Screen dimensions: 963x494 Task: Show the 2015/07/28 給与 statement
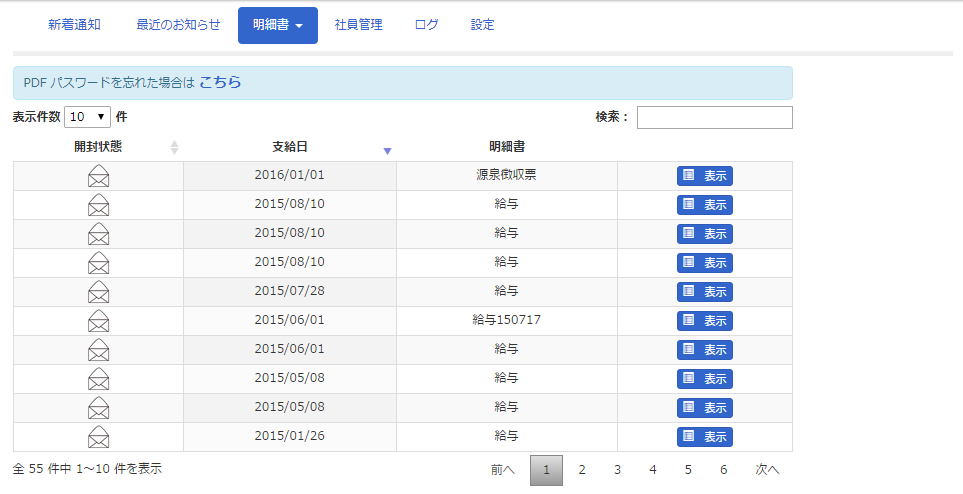click(704, 292)
